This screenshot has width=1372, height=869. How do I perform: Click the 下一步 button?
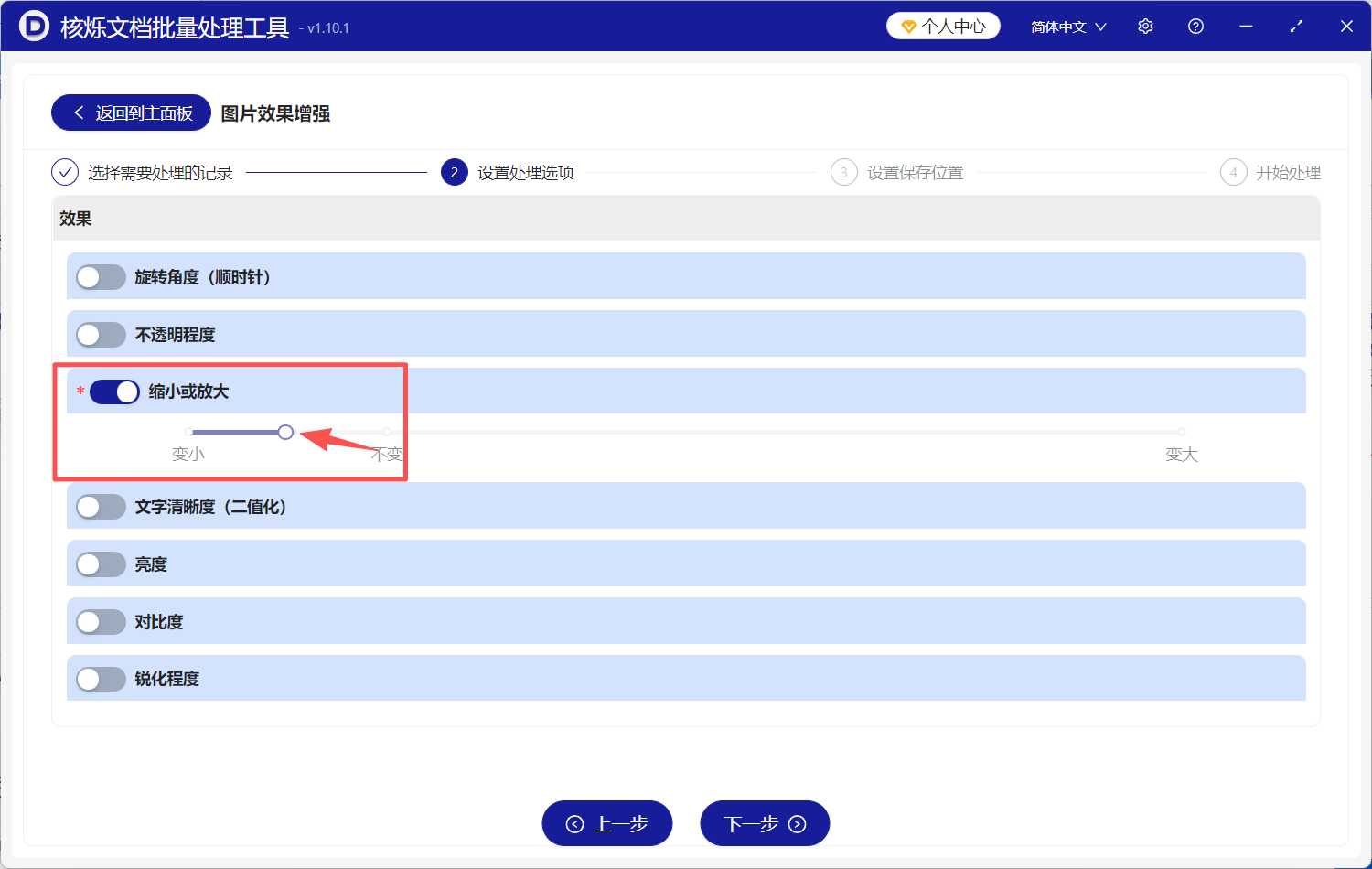[765, 822]
